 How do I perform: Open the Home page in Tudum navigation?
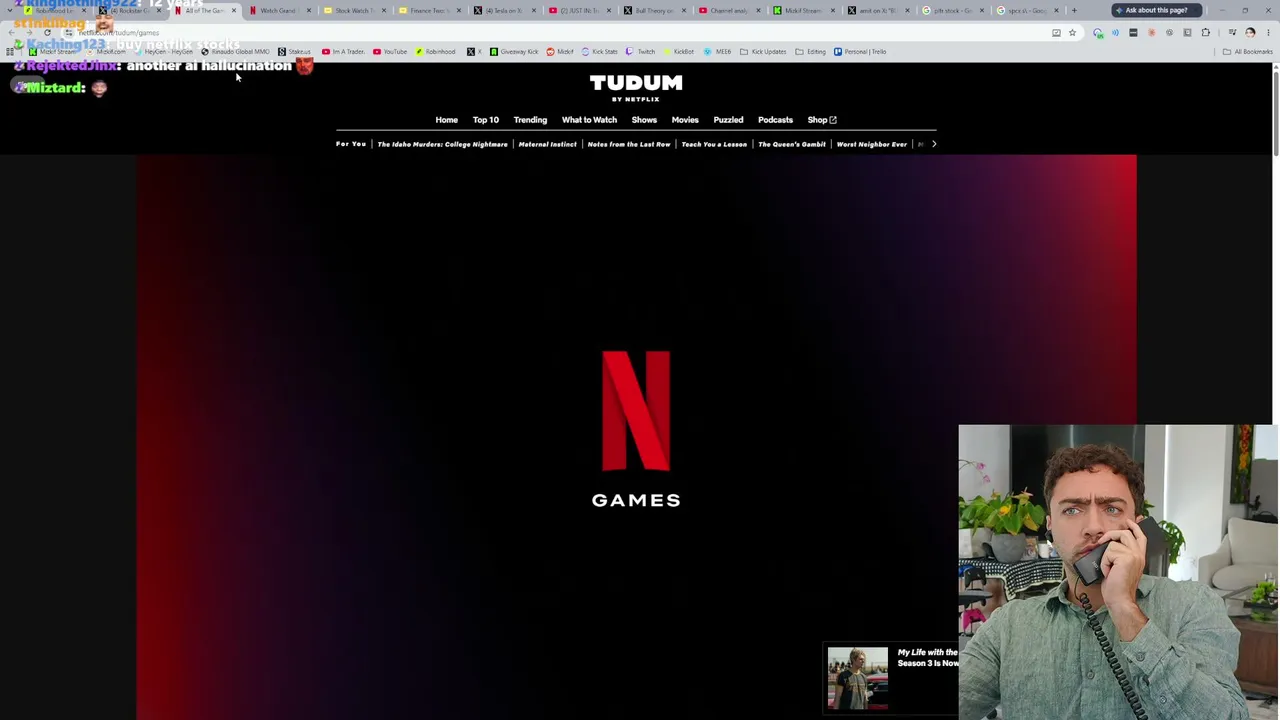click(446, 120)
